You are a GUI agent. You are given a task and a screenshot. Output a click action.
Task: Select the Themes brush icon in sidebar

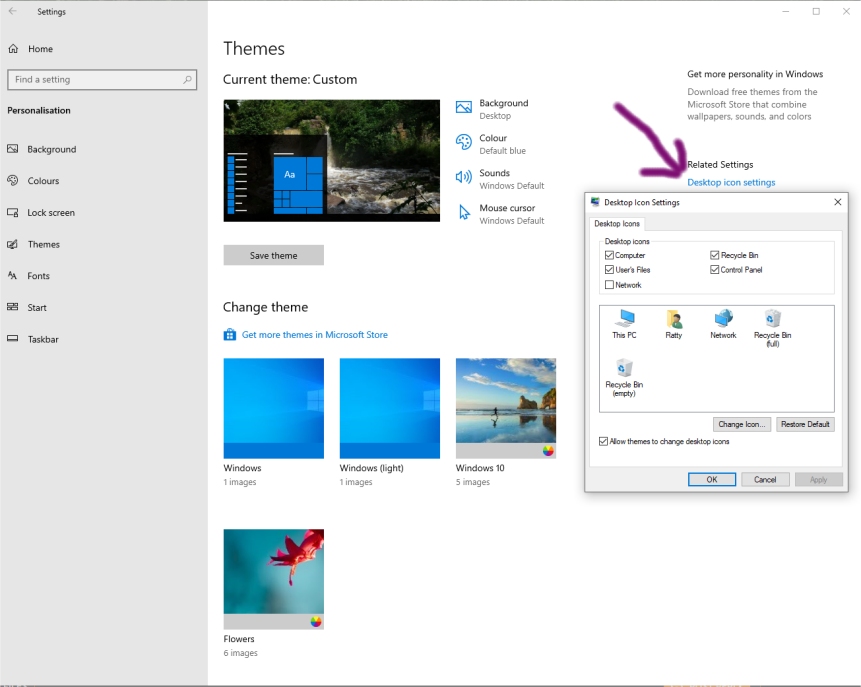(13, 244)
